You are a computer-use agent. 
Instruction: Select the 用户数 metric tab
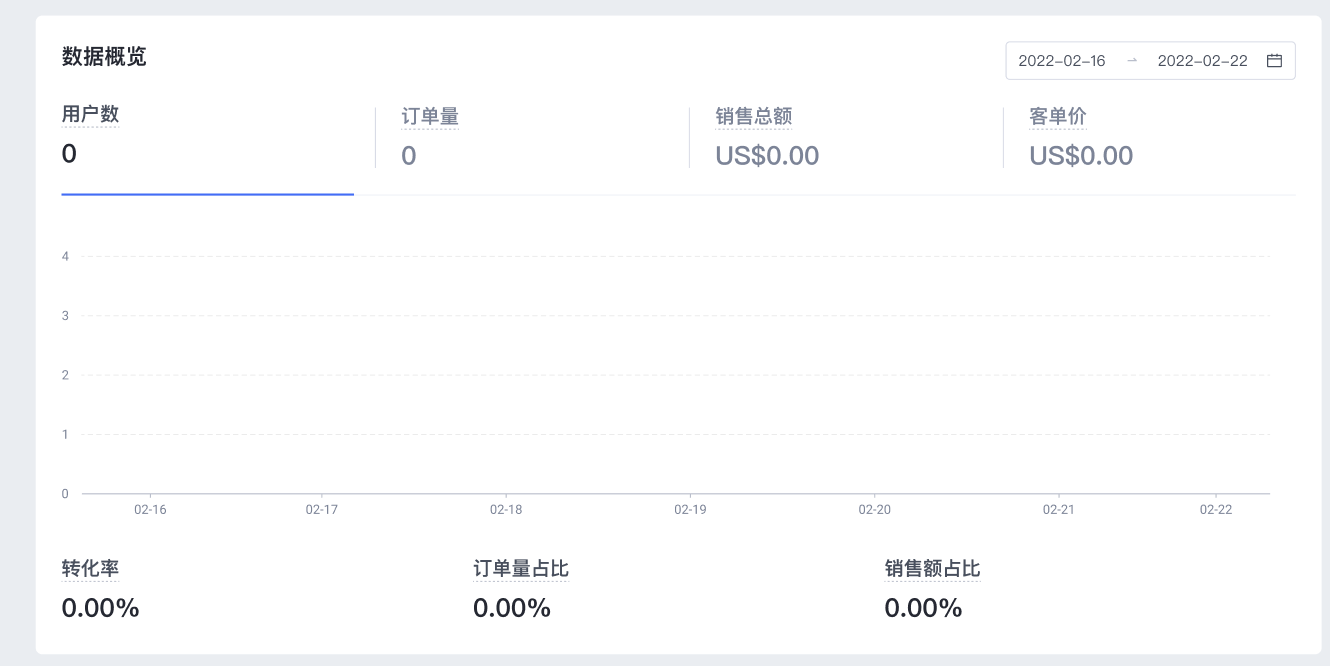click(90, 115)
